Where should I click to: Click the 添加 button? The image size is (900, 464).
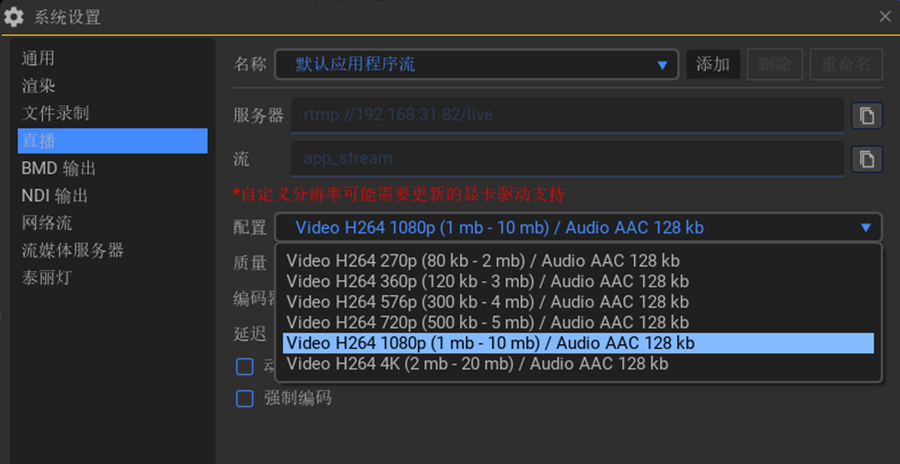[x=713, y=65]
